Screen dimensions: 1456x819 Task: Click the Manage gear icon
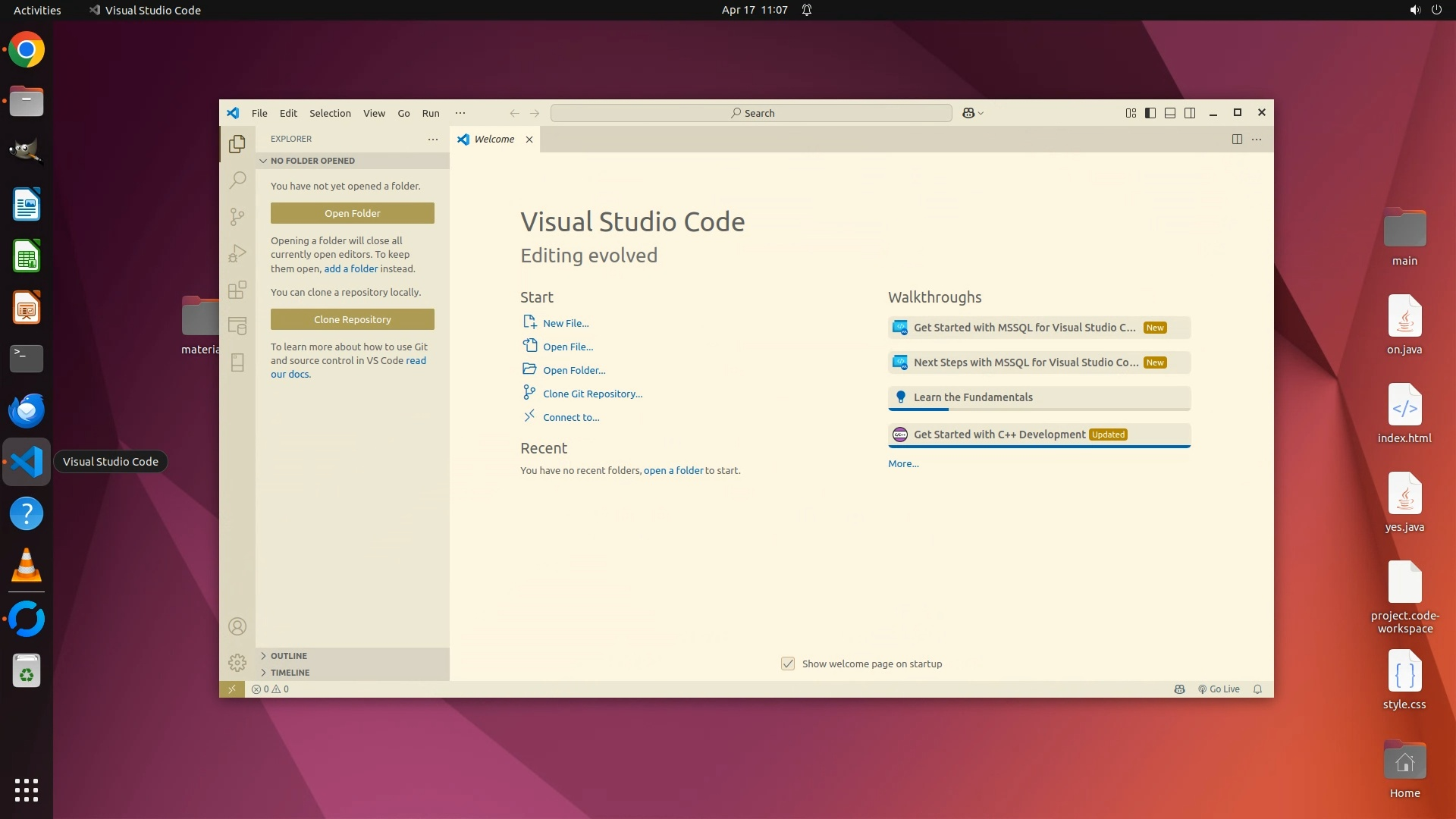click(237, 663)
